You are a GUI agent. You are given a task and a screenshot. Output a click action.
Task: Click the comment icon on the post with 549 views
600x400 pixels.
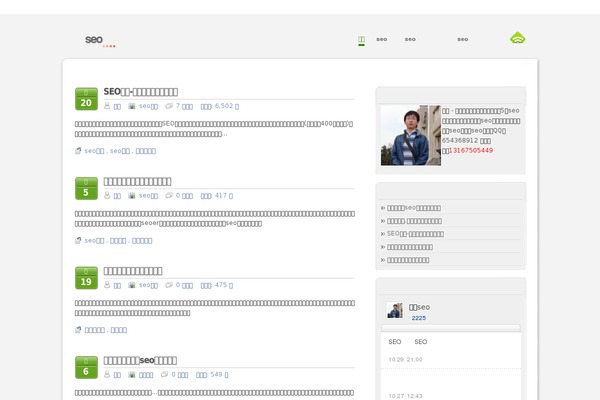coord(164,375)
